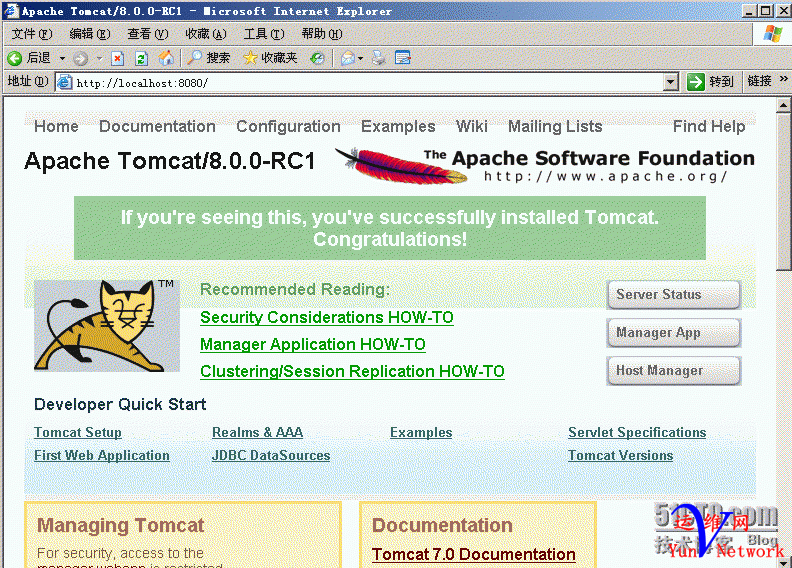
Task: Open the Servlet Specifications link
Action: click(637, 433)
